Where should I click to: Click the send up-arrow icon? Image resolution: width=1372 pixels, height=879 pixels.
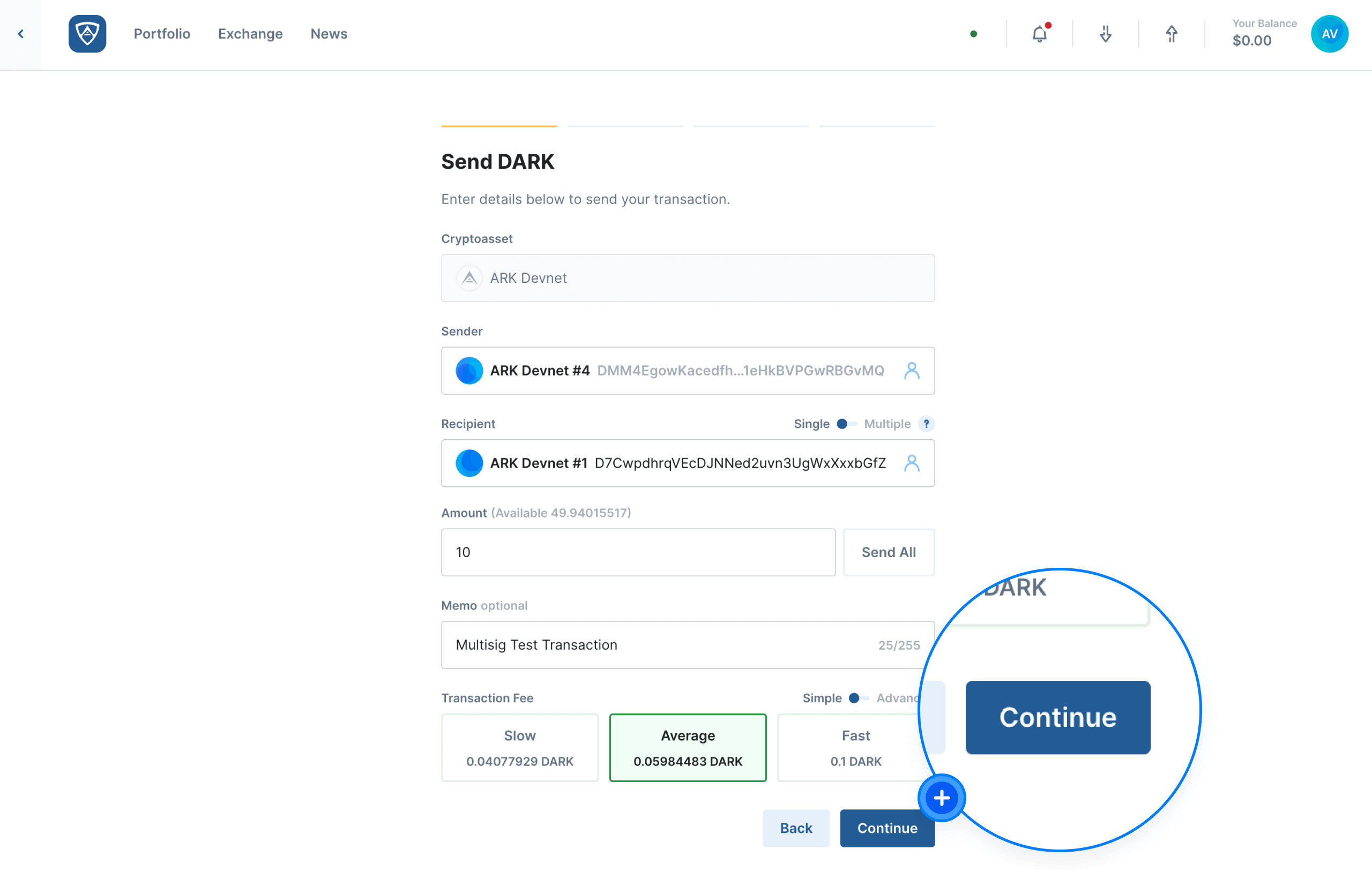1171,34
